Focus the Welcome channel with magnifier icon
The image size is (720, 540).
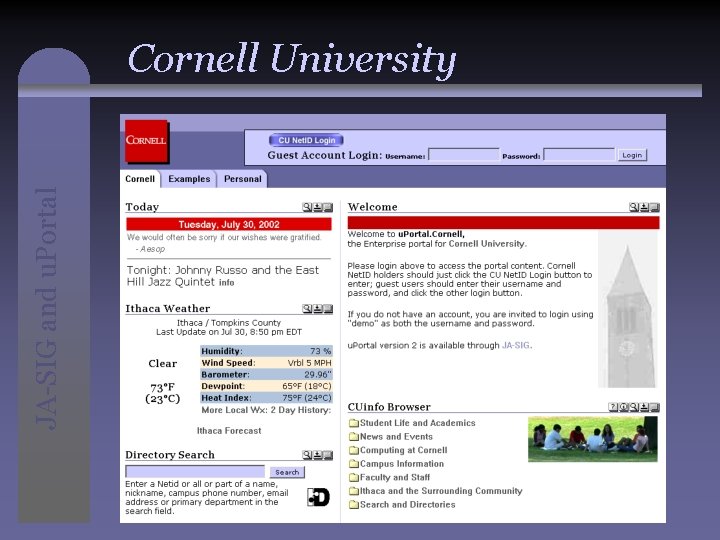click(634, 208)
